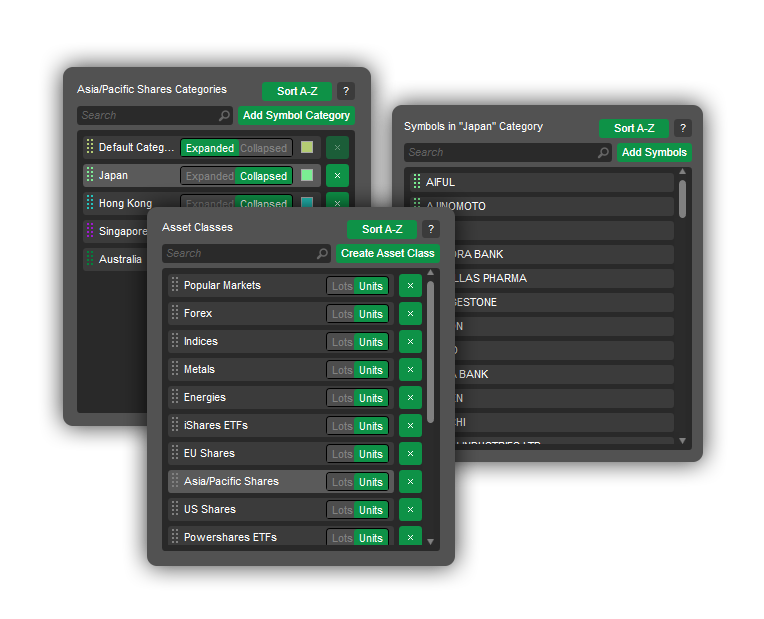The width and height of the screenshot is (764, 619).
Task: Sort Asset Classes A-Z
Action: (382, 229)
